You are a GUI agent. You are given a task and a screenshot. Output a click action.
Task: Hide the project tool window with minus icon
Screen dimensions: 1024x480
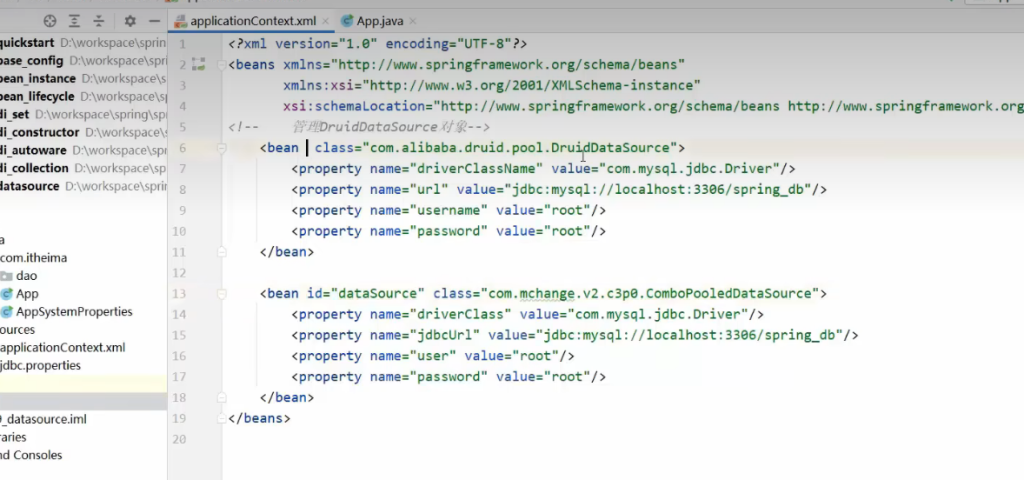point(153,20)
